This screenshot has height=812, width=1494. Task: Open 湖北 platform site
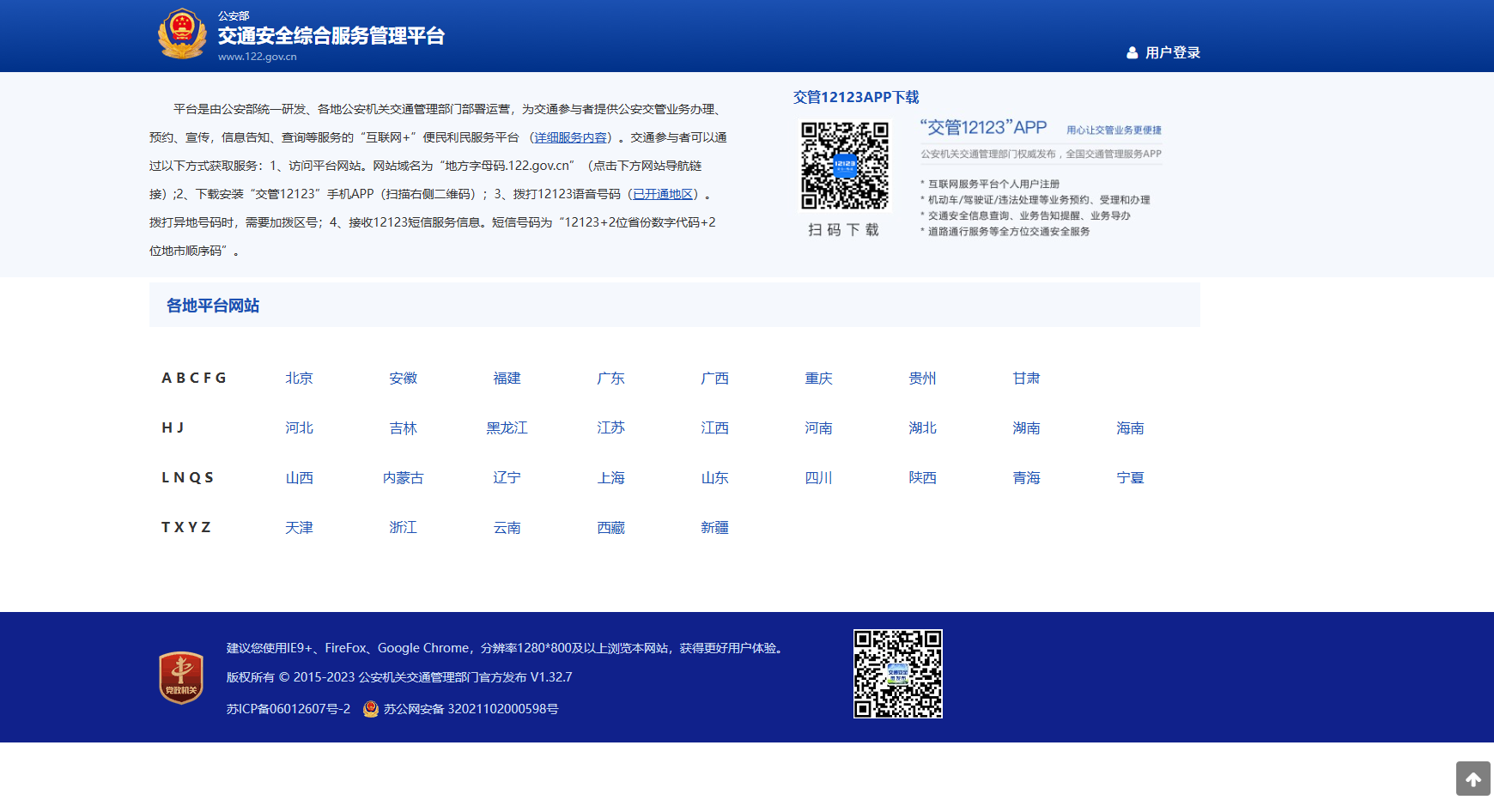click(923, 428)
